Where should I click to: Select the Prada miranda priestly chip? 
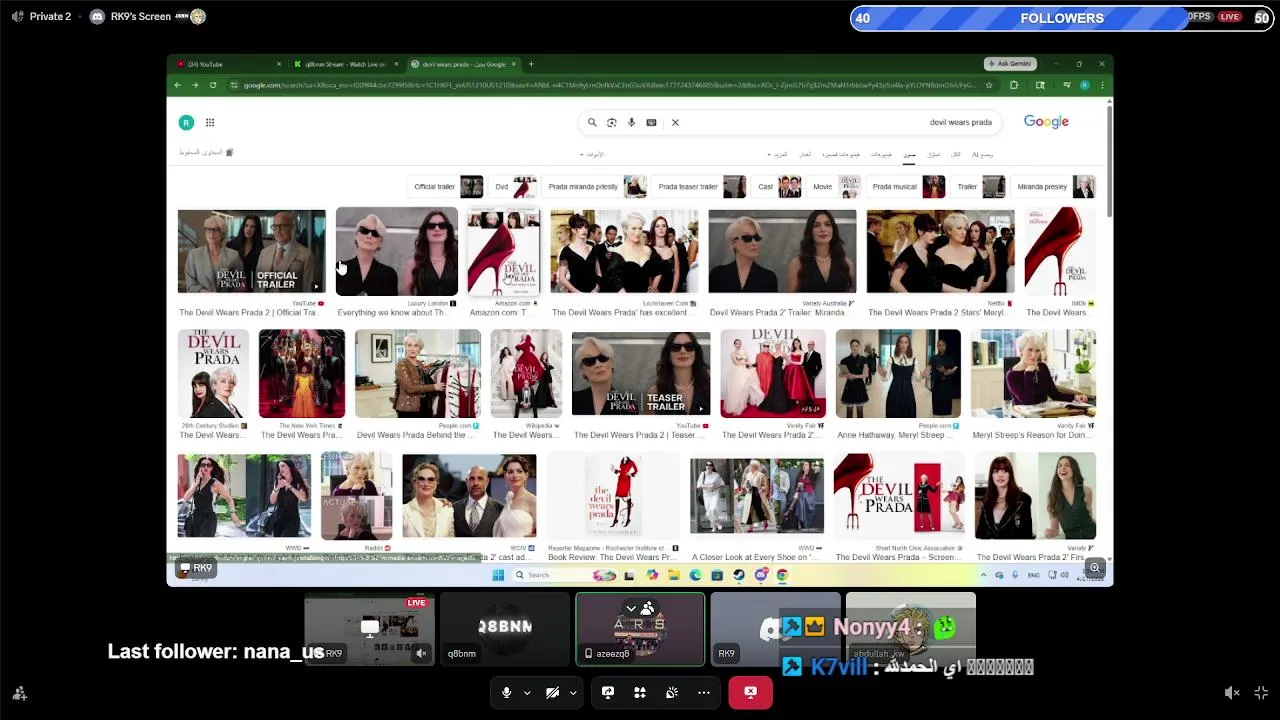tap(597, 187)
